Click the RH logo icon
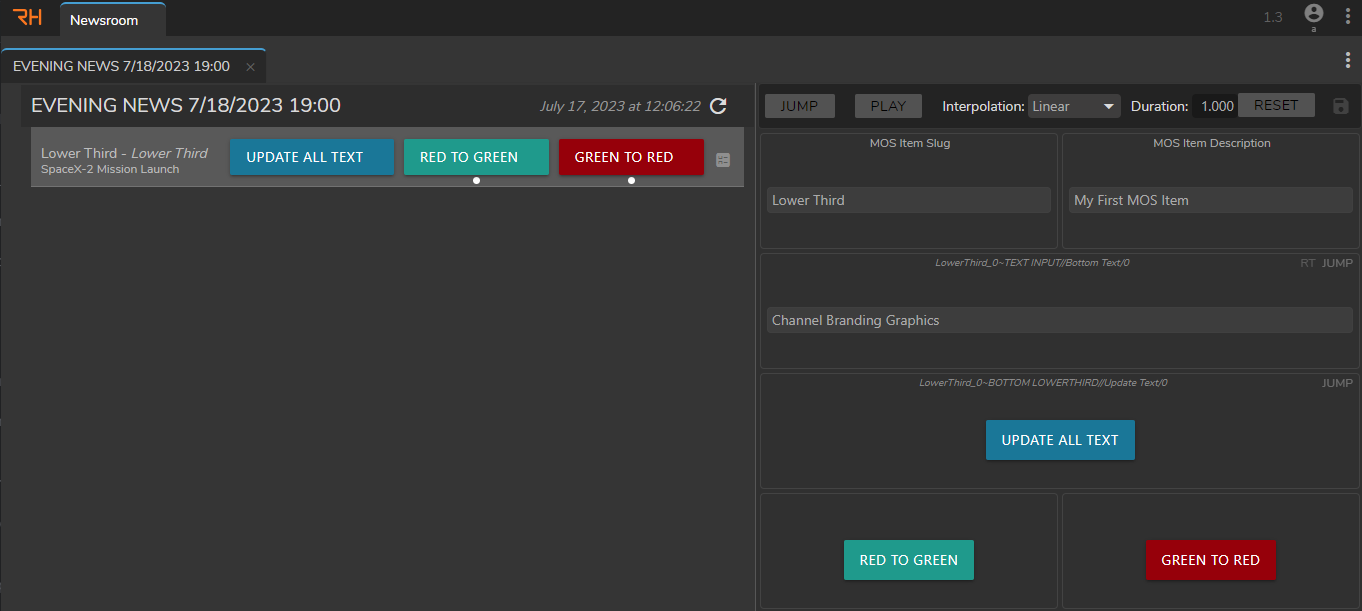 27,17
